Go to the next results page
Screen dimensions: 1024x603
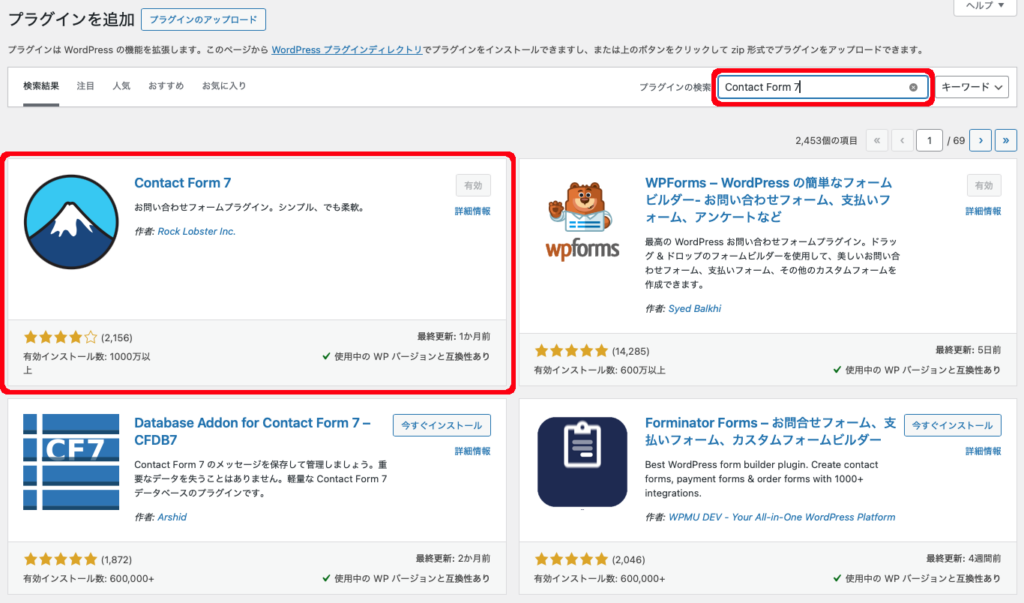pyautogui.click(x=982, y=141)
